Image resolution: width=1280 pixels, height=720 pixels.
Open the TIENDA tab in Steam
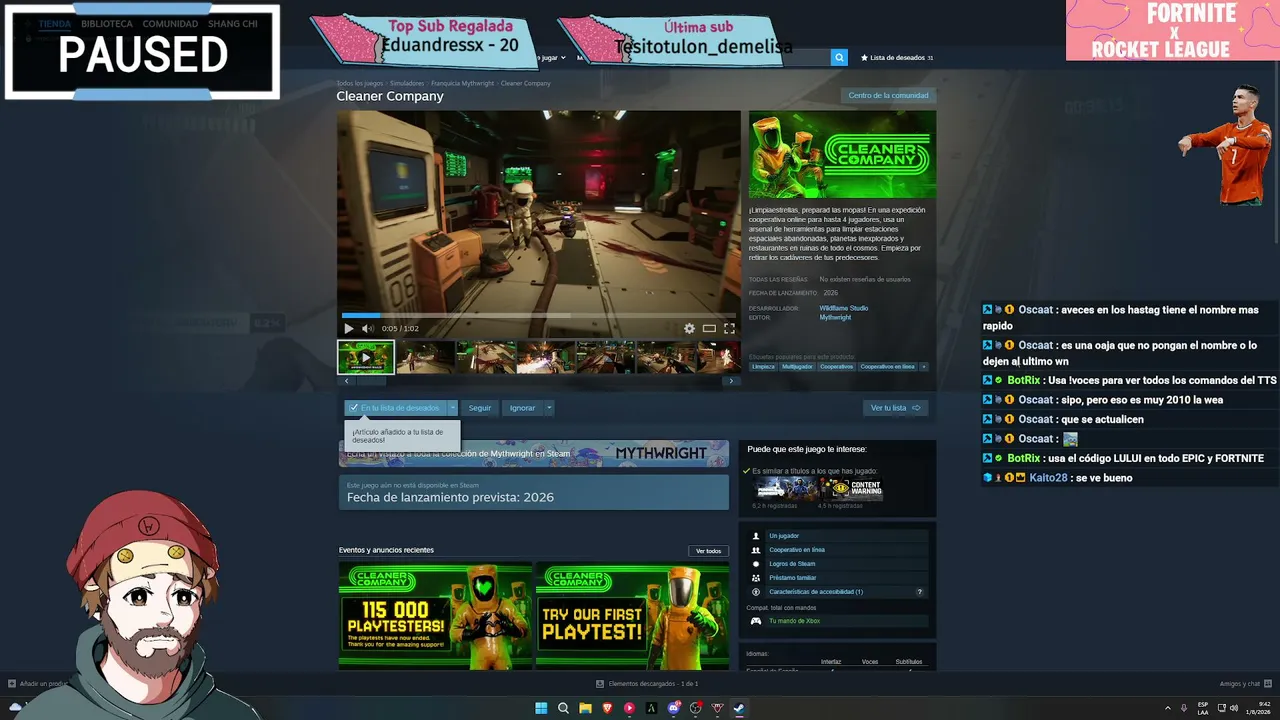pyautogui.click(x=55, y=23)
